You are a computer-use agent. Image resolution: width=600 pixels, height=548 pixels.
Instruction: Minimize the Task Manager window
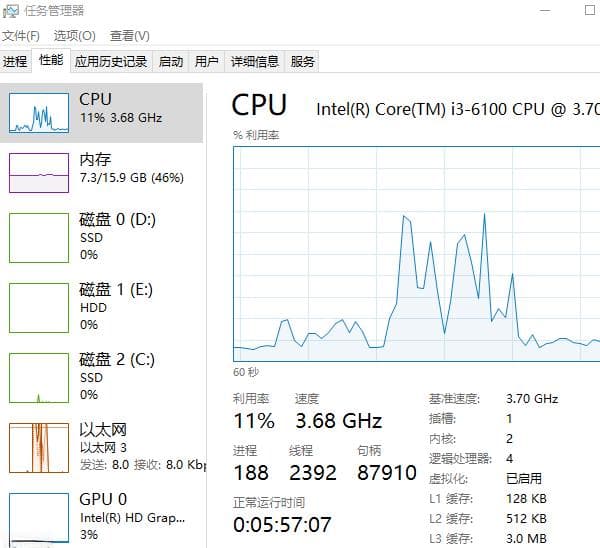[x=545, y=10]
